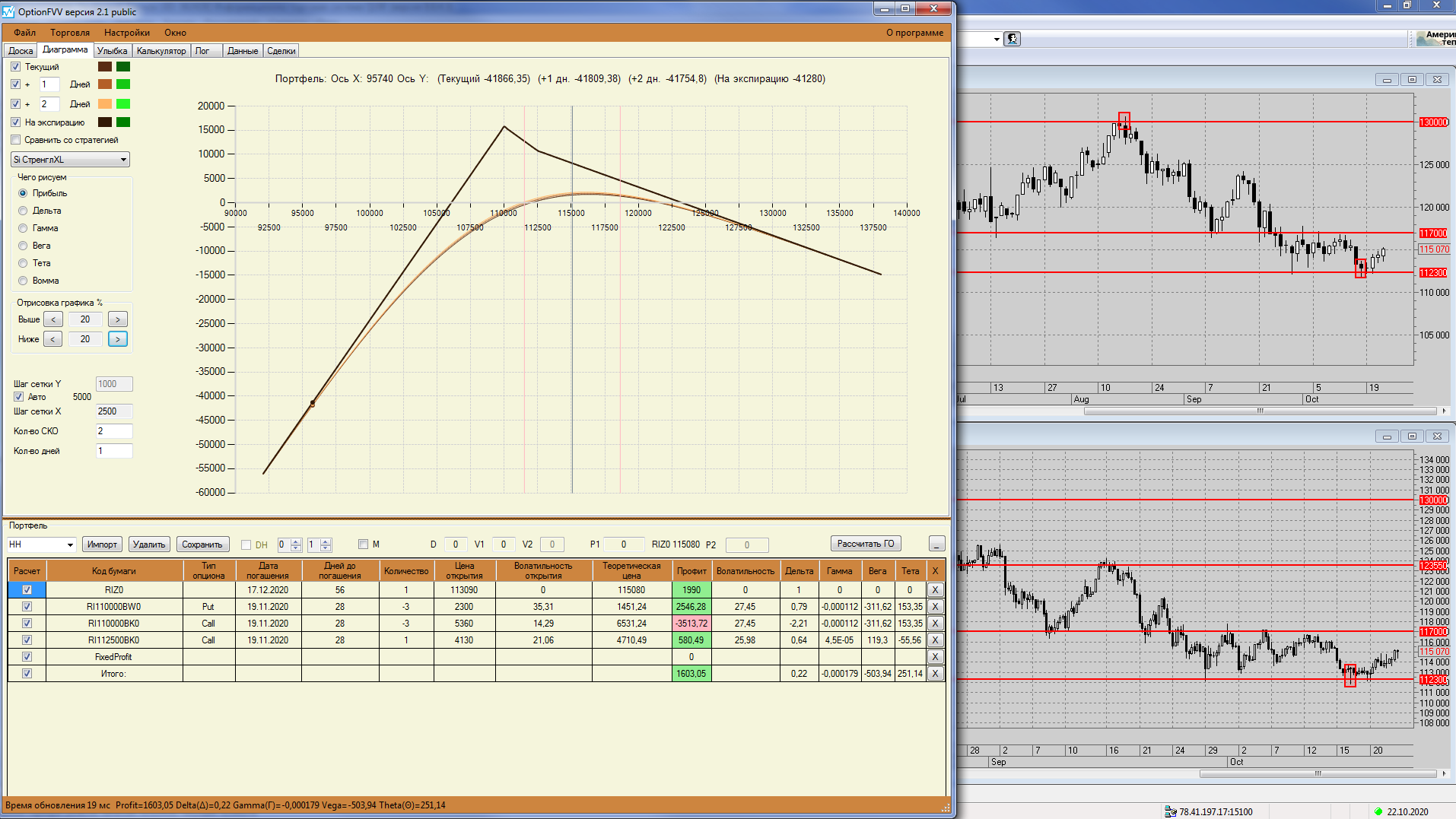Enable the M checkbox
This screenshot has height=819, width=1456.
(363, 544)
